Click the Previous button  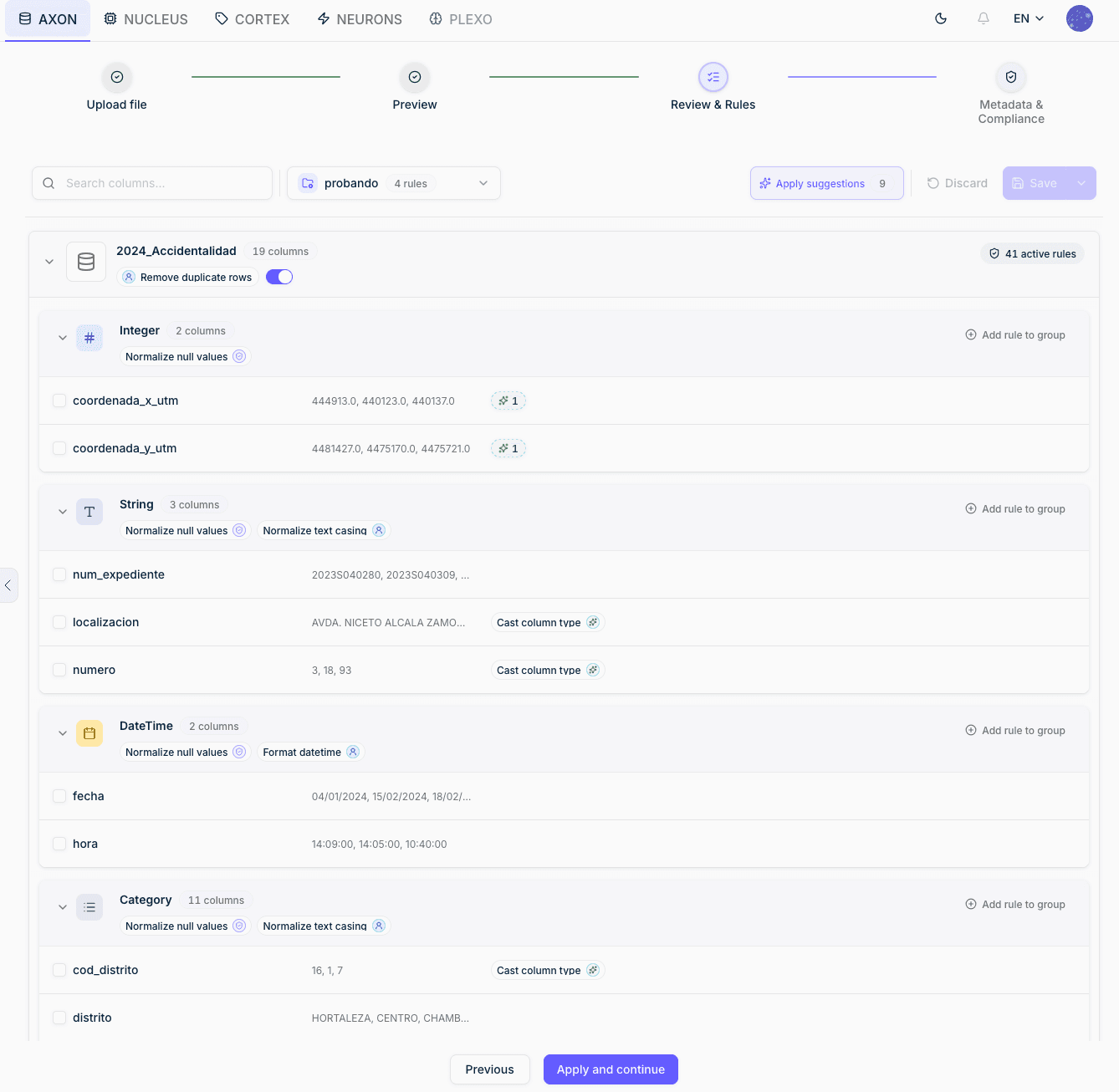click(x=490, y=1069)
